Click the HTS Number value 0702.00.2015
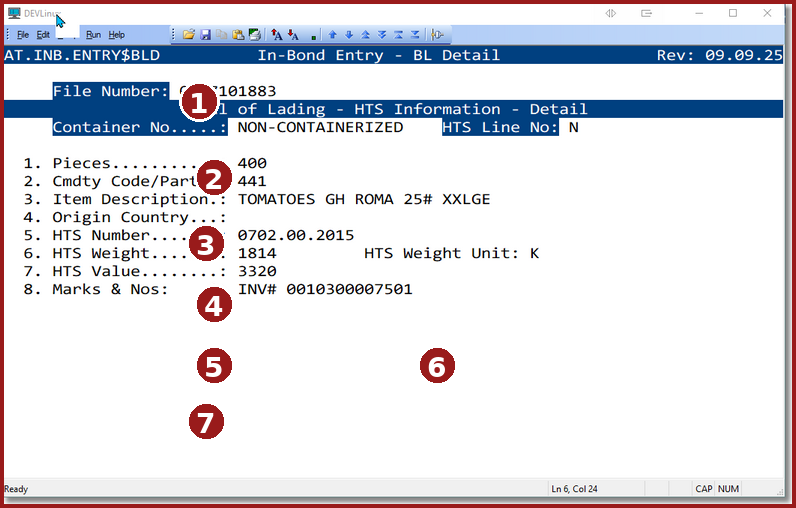Image resolution: width=796 pixels, height=508 pixels. coord(296,235)
